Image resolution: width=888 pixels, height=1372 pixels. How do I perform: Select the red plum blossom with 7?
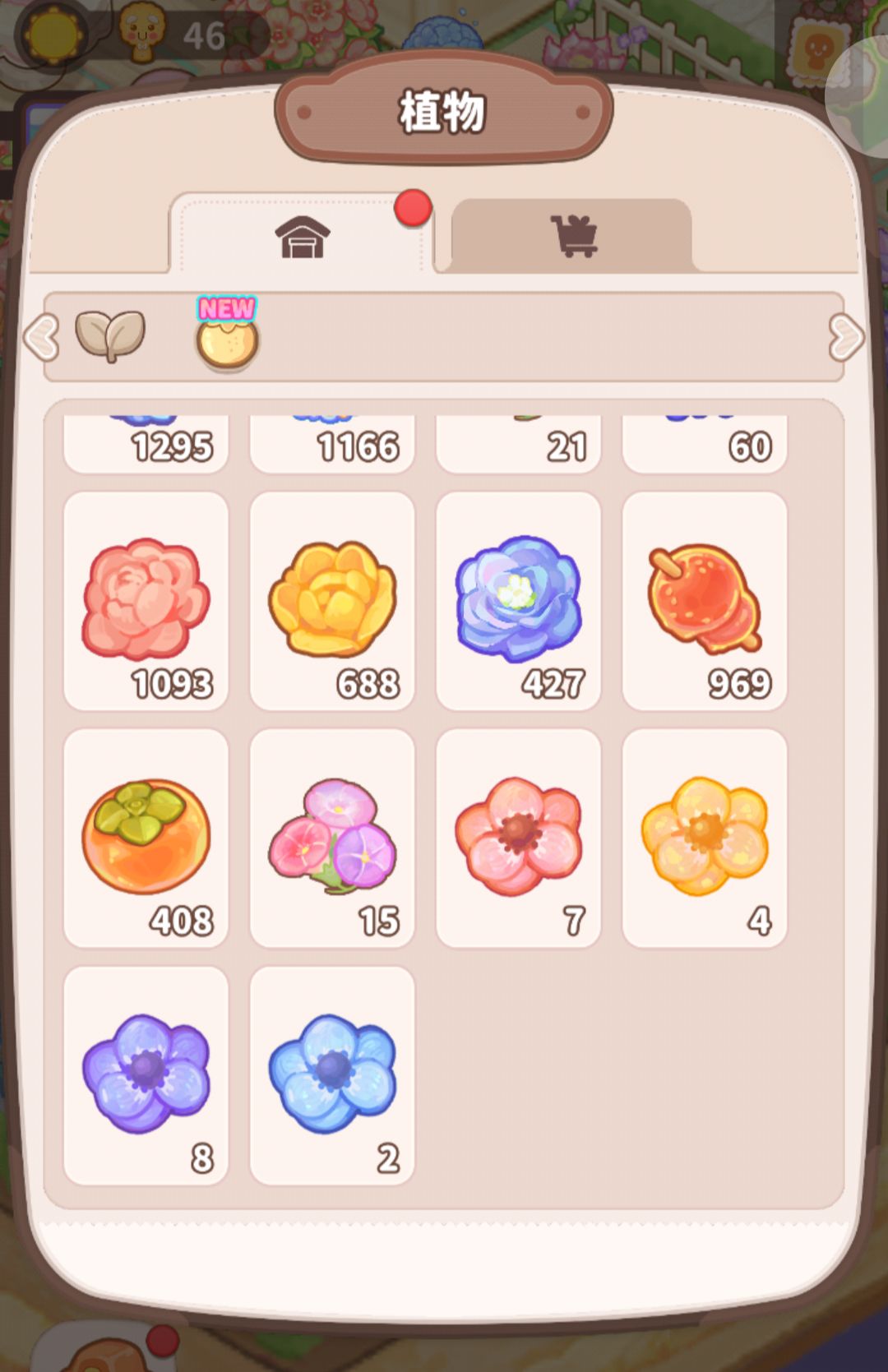[519, 838]
